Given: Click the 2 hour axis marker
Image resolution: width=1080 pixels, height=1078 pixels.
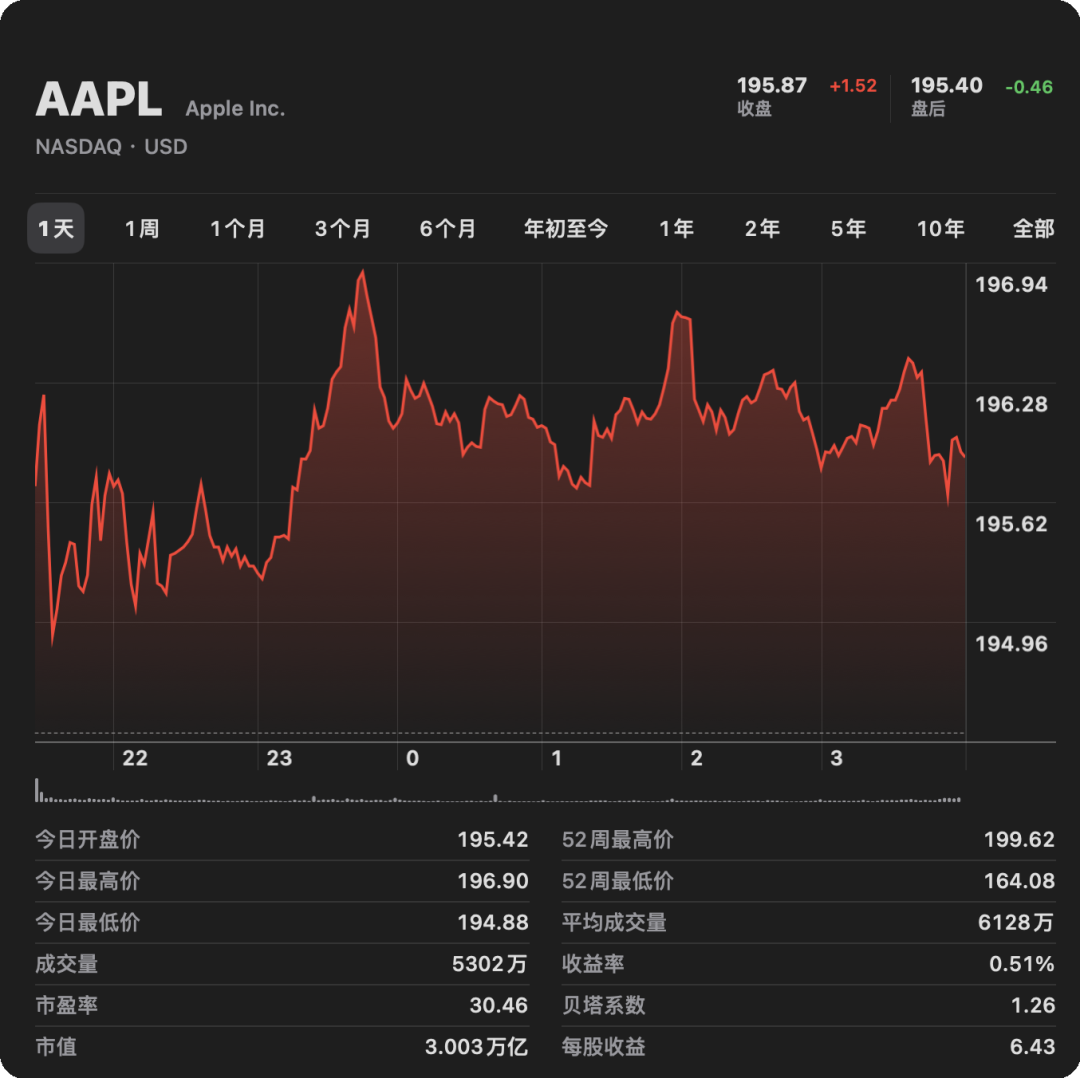Looking at the screenshot, I should 696,758.
